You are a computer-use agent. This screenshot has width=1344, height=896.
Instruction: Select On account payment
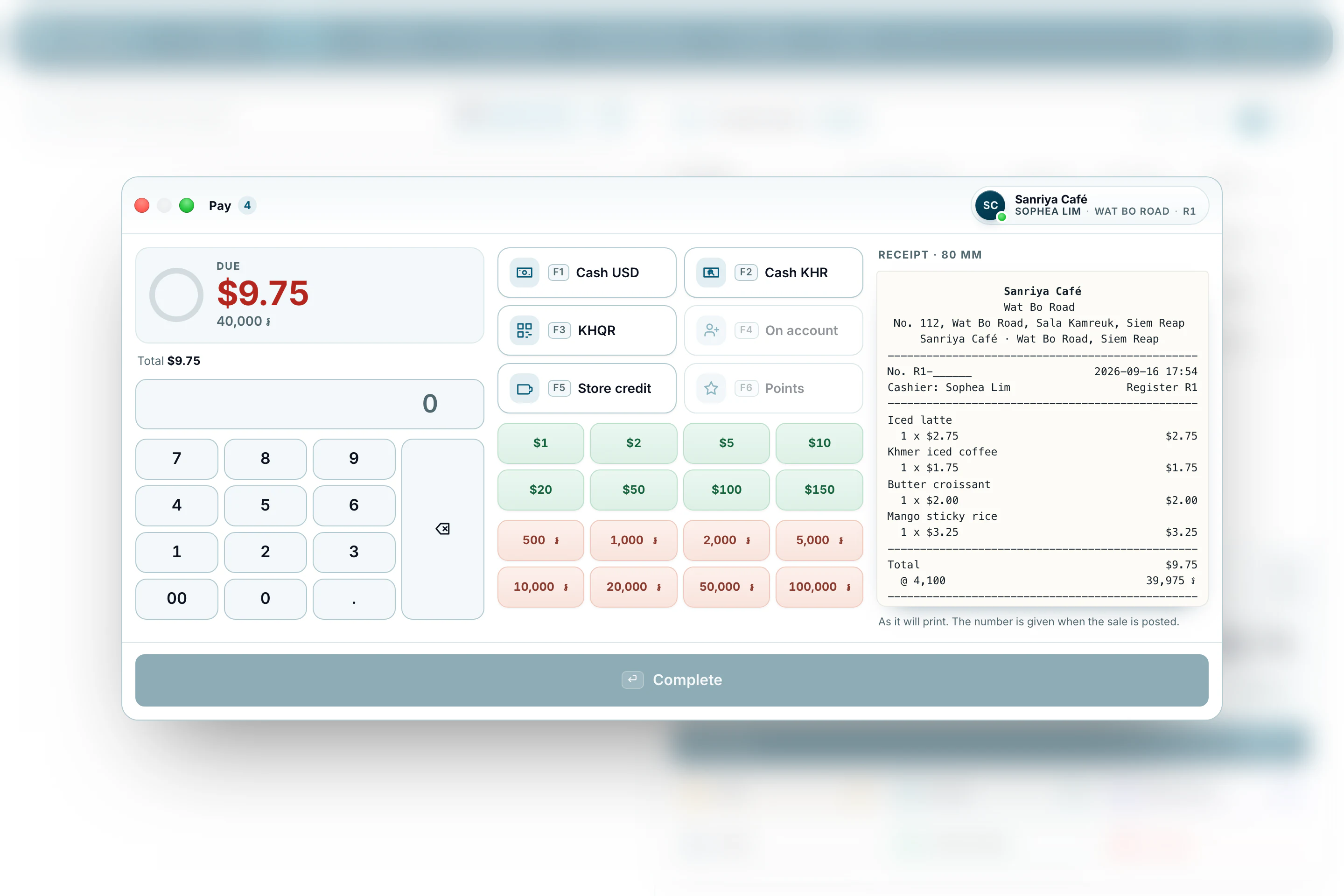click(x=773, y=330)
